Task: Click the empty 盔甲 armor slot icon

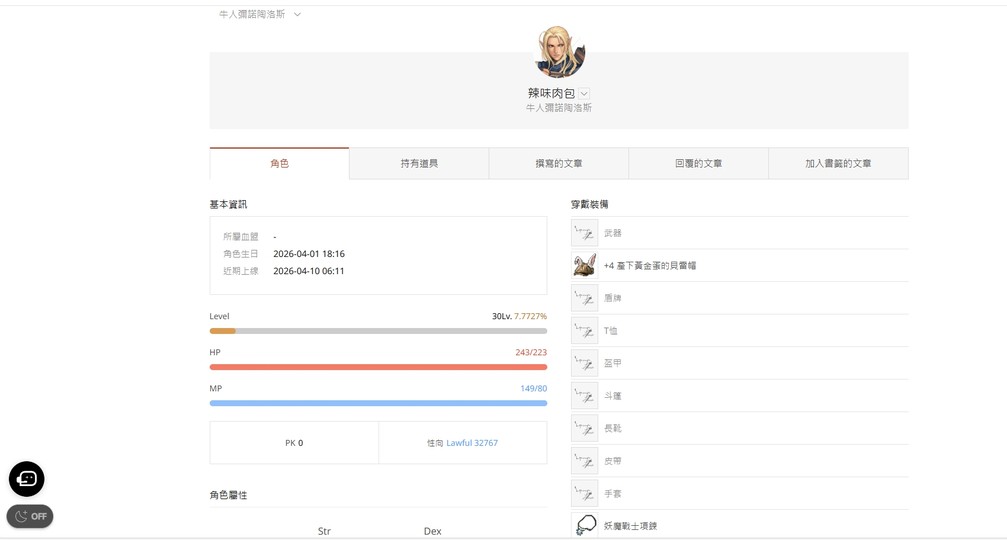Action: (x=584, y=363)
